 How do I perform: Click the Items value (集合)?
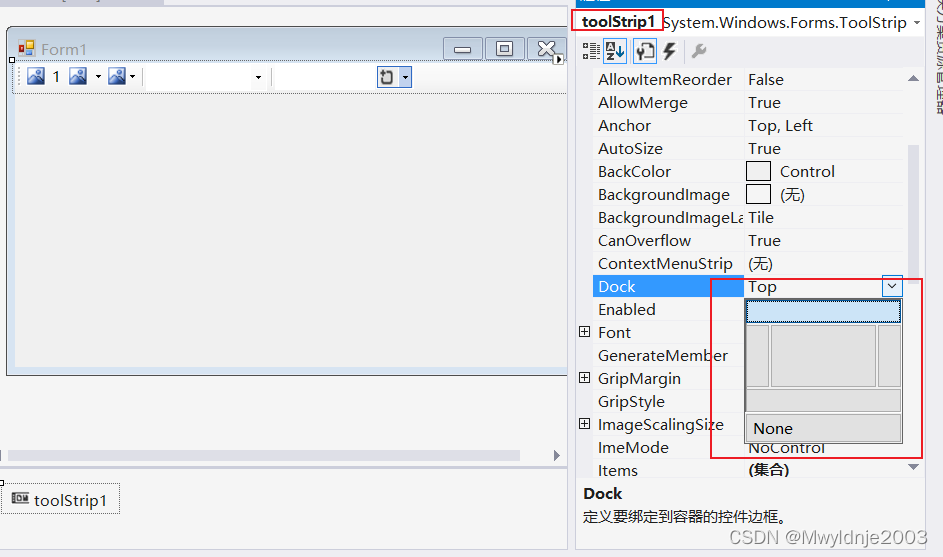point(769,470)
